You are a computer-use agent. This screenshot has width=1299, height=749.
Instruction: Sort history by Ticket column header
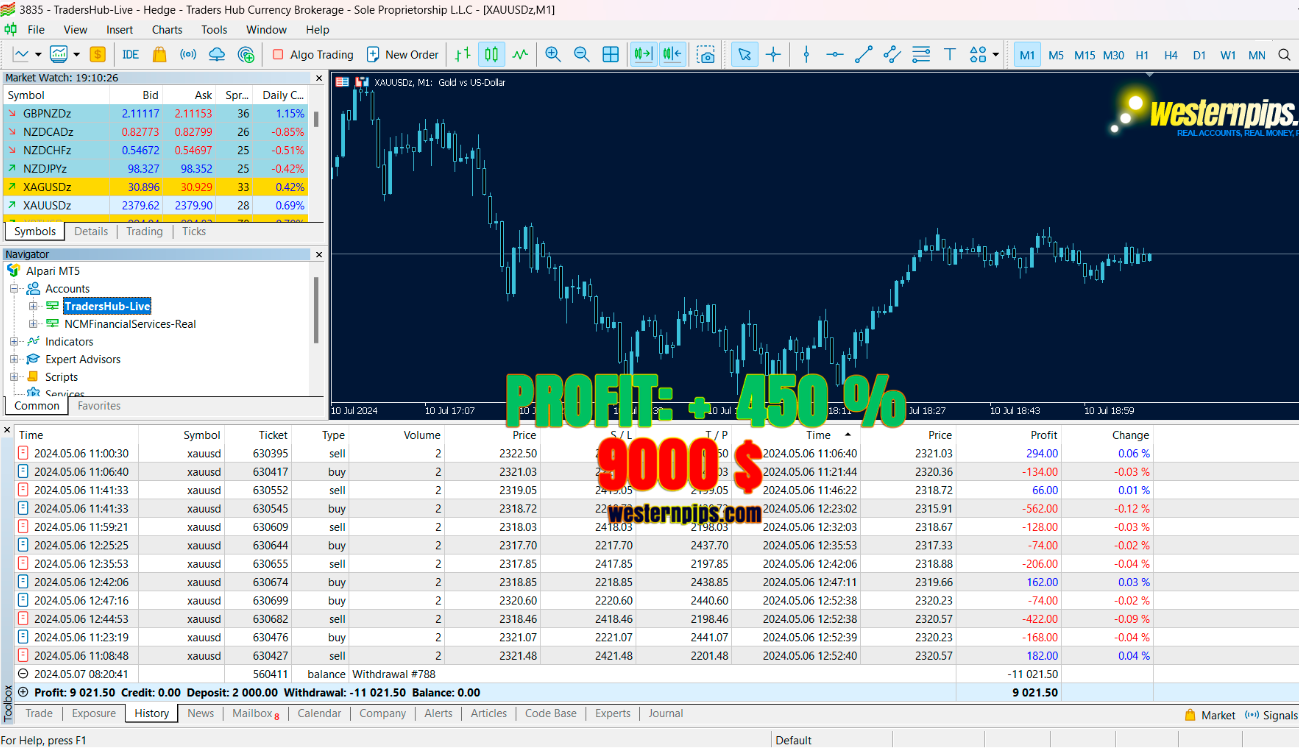tap(259, 435)
